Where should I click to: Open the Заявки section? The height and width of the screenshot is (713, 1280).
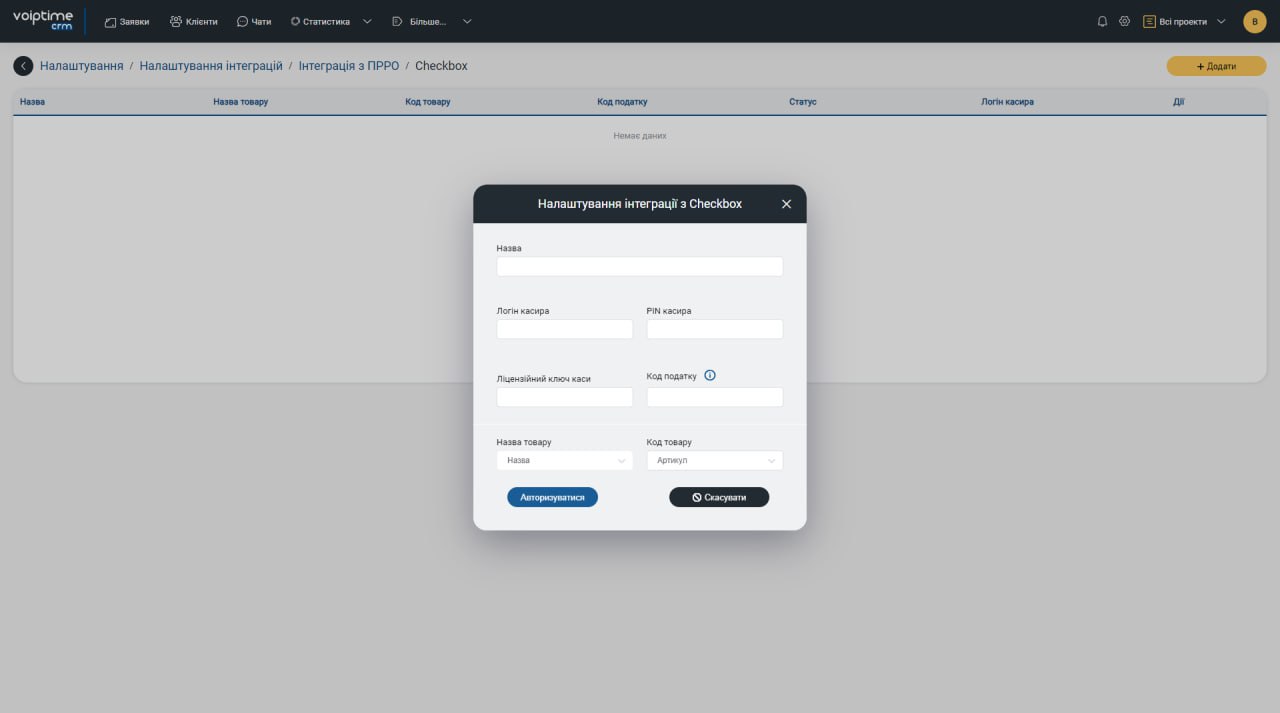(x=127, y=21)
